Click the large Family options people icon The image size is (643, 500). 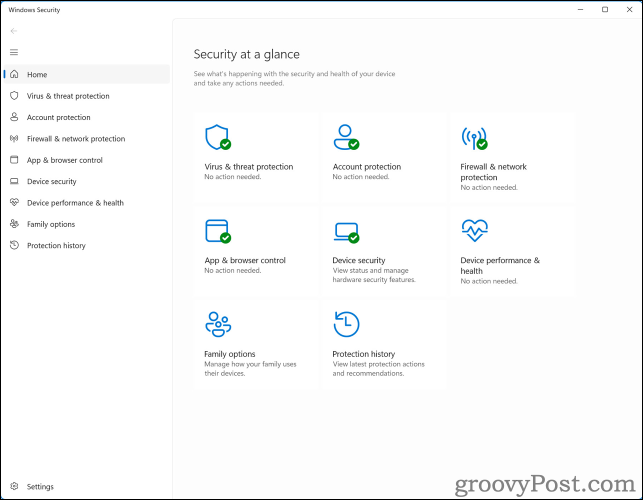pyautogui.click(x=218, y=324)
